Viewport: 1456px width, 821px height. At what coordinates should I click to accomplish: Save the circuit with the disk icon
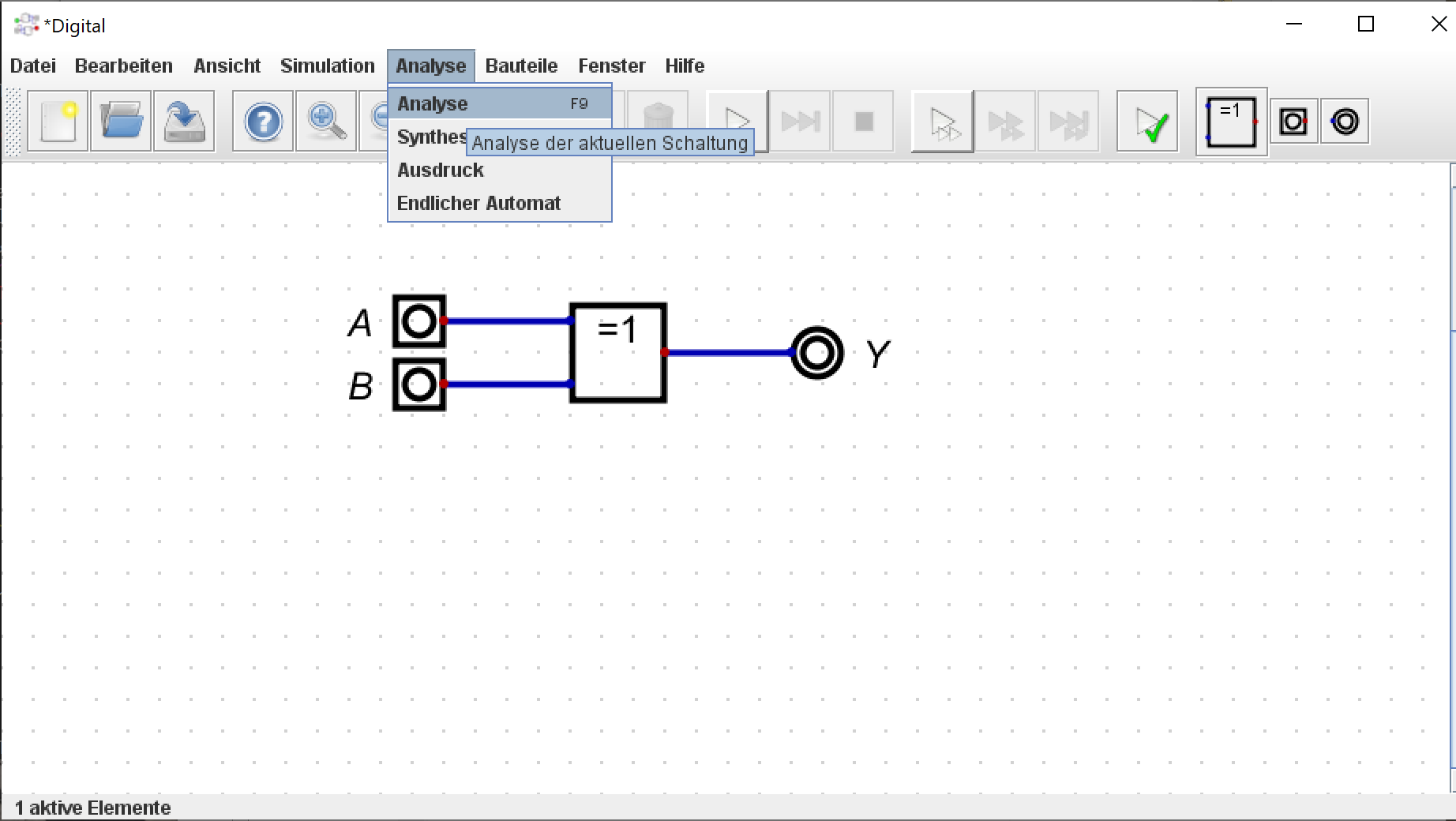point(184,122)
